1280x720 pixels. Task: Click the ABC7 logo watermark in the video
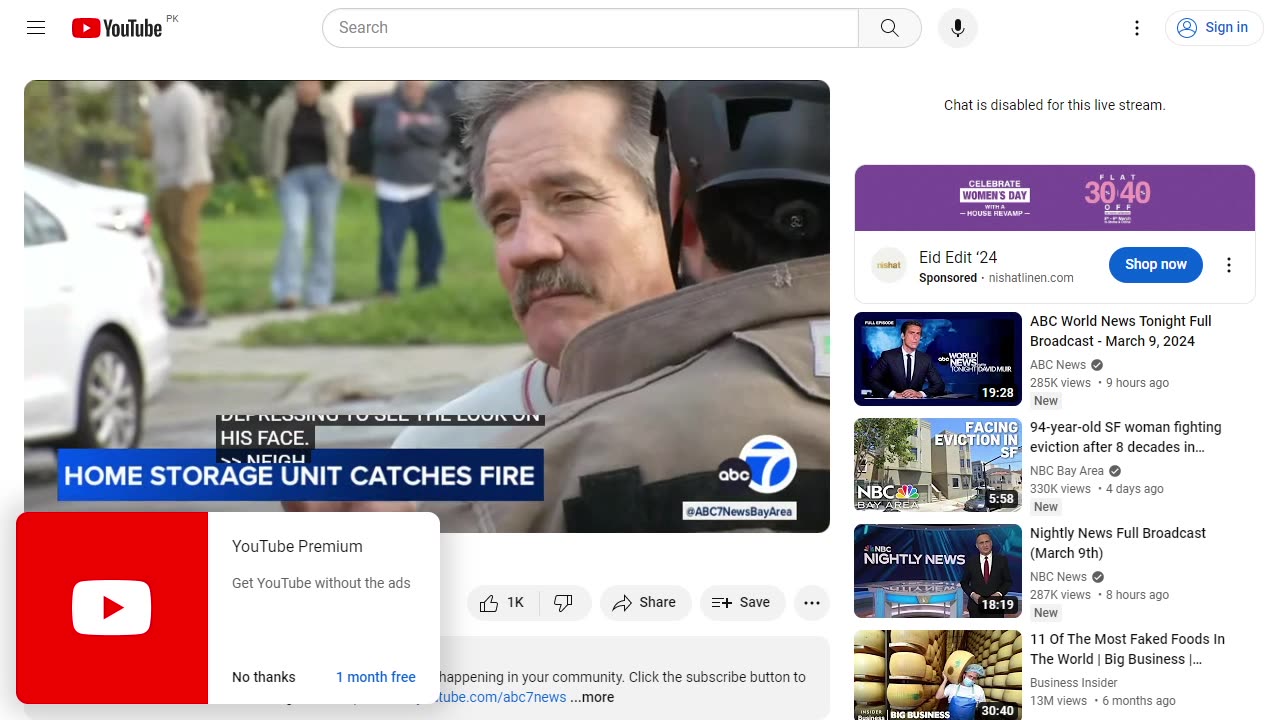coord(757,467)
